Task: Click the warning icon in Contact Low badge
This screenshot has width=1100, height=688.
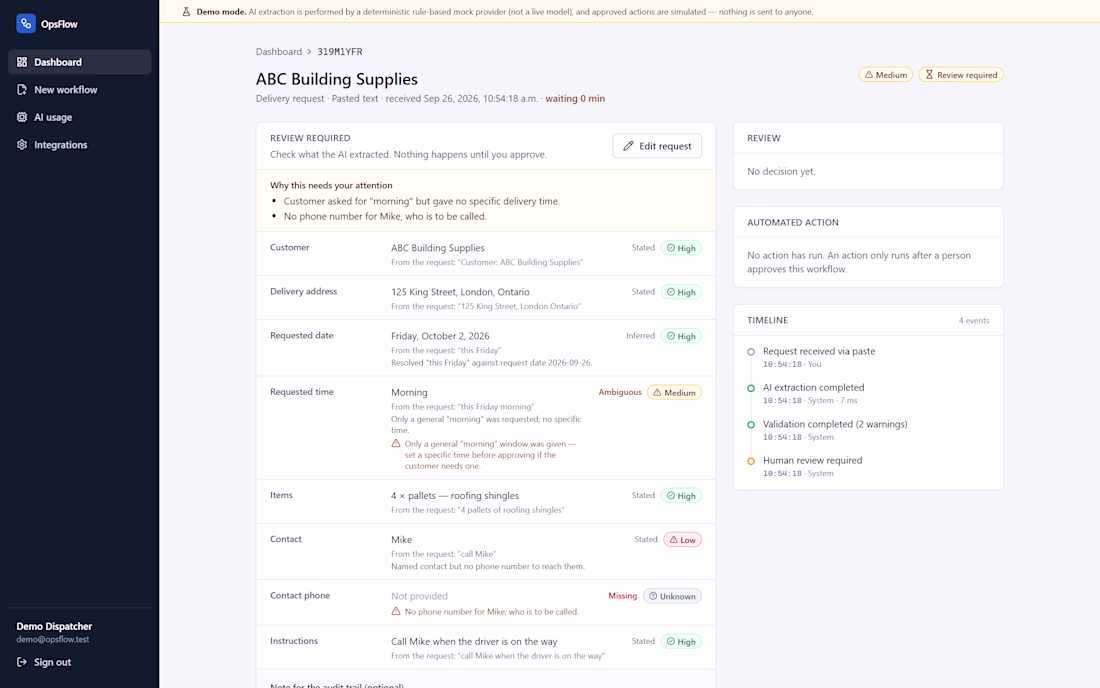Action: click(x=673, y=539)
